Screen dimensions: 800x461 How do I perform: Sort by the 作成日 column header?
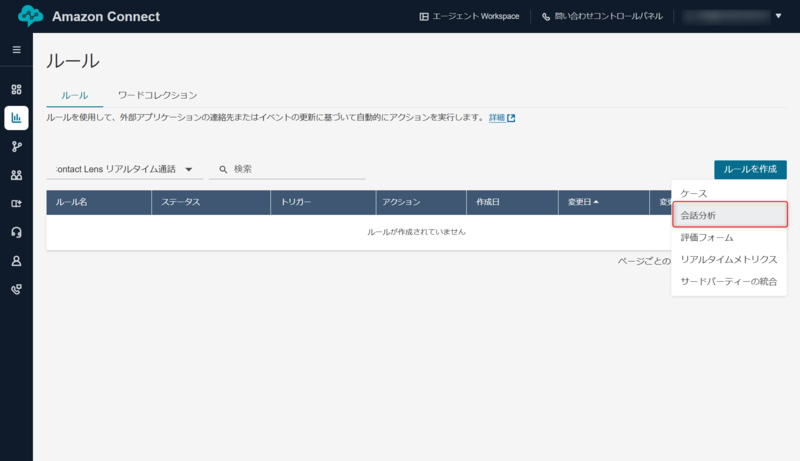(x=512, y=202)
